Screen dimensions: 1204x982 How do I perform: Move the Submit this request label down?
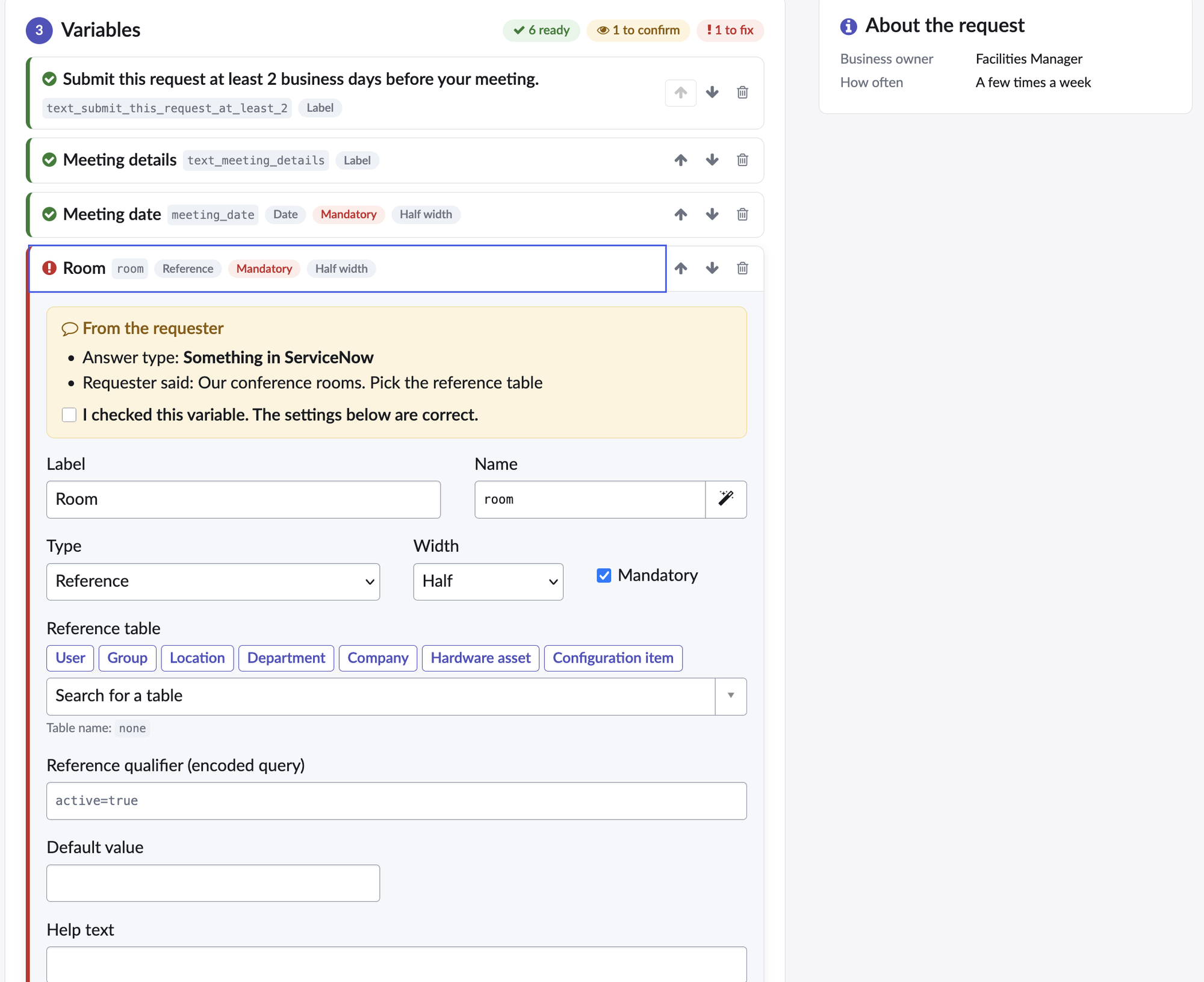[x=712, y=93]
